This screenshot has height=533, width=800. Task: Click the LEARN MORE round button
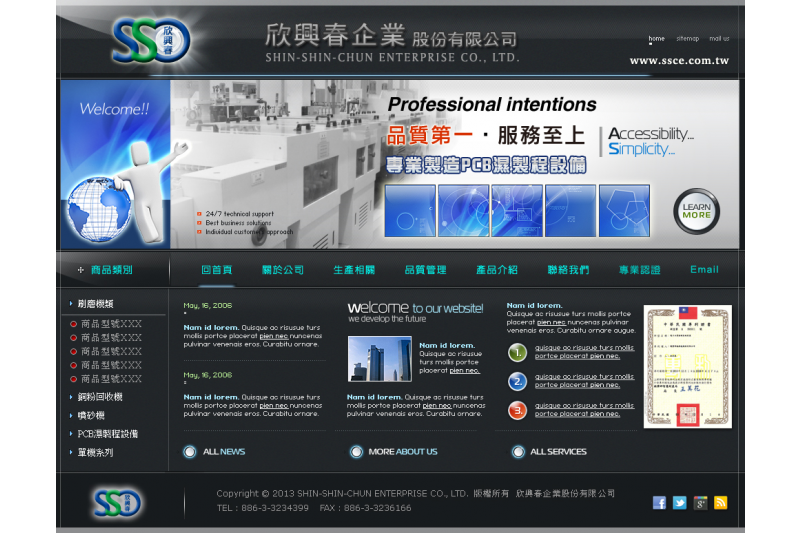696,211
